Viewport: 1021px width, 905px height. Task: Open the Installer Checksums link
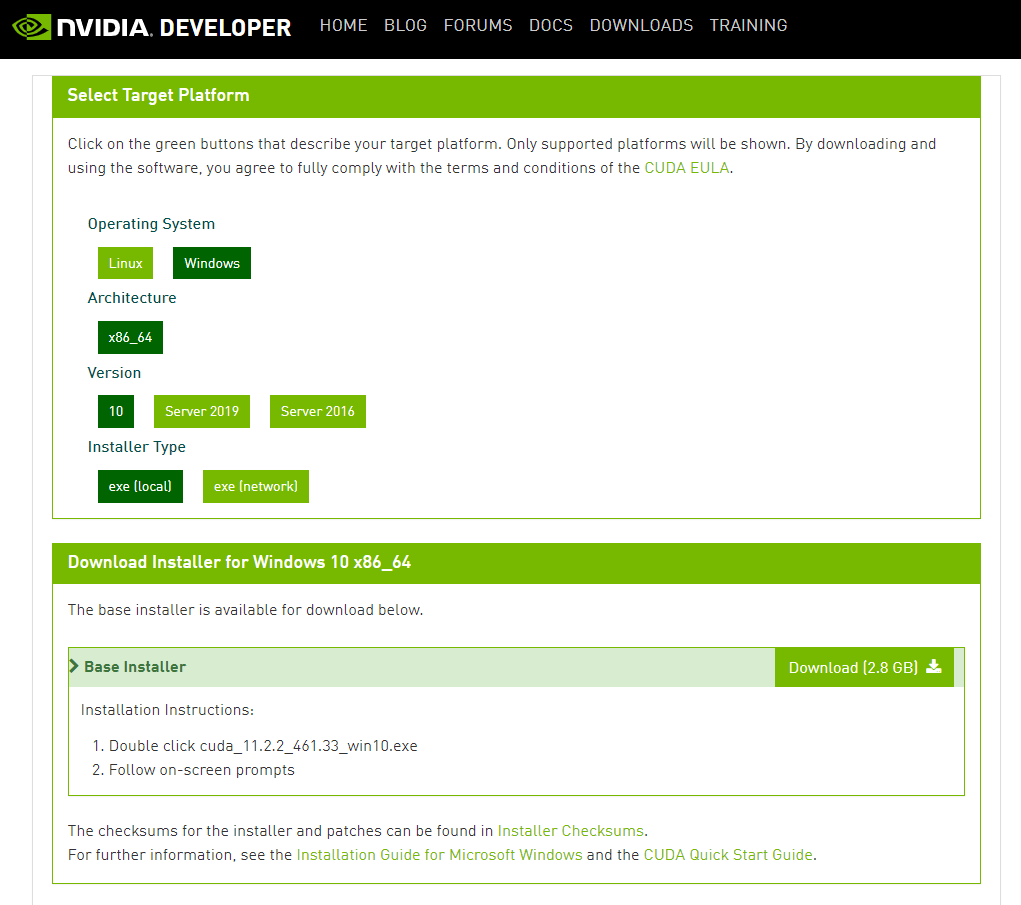pyautogui.click(x=571, y=830)
